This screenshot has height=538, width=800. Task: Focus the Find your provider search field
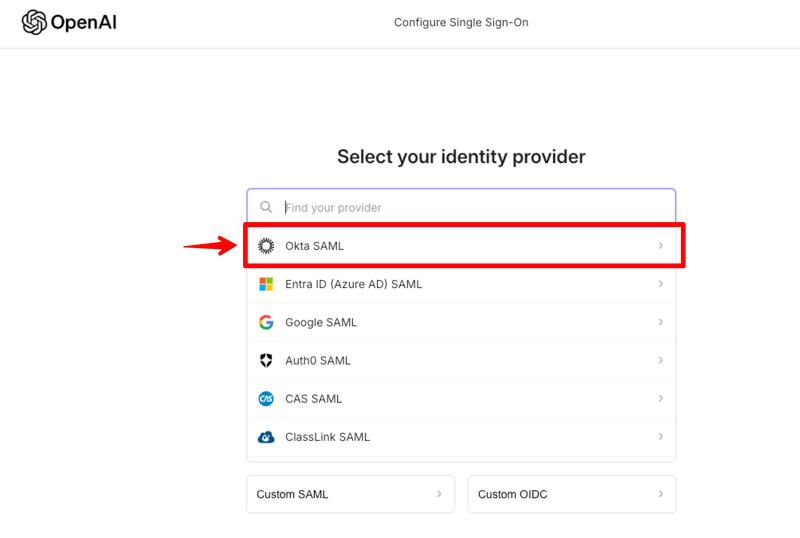pos(470,208)
